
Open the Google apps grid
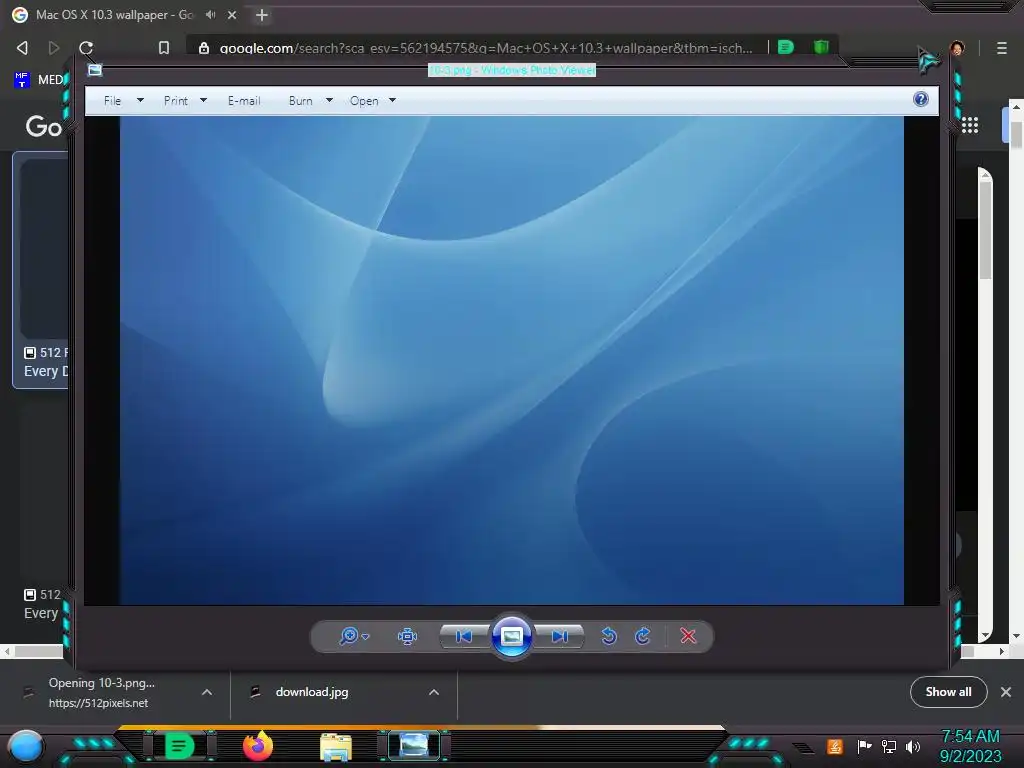click(x=970, y=125)
